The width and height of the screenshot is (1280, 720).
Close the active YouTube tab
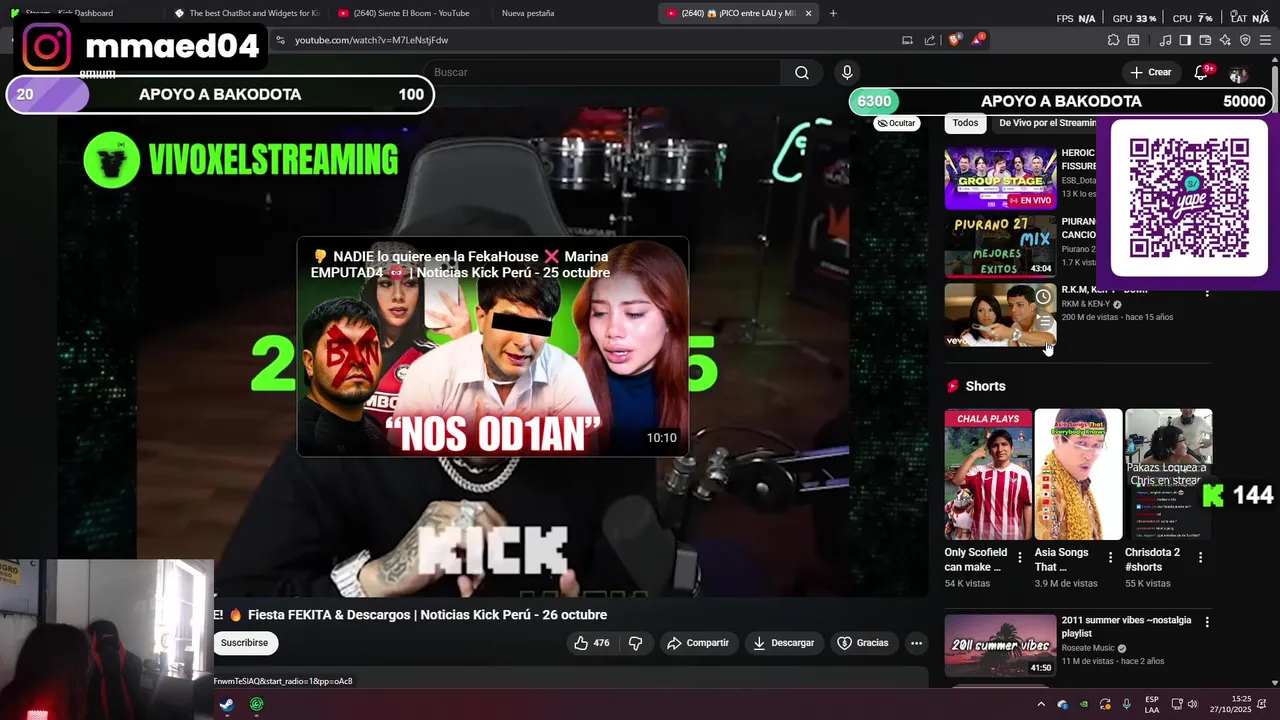pyautogui.click(x=809, y=13)
